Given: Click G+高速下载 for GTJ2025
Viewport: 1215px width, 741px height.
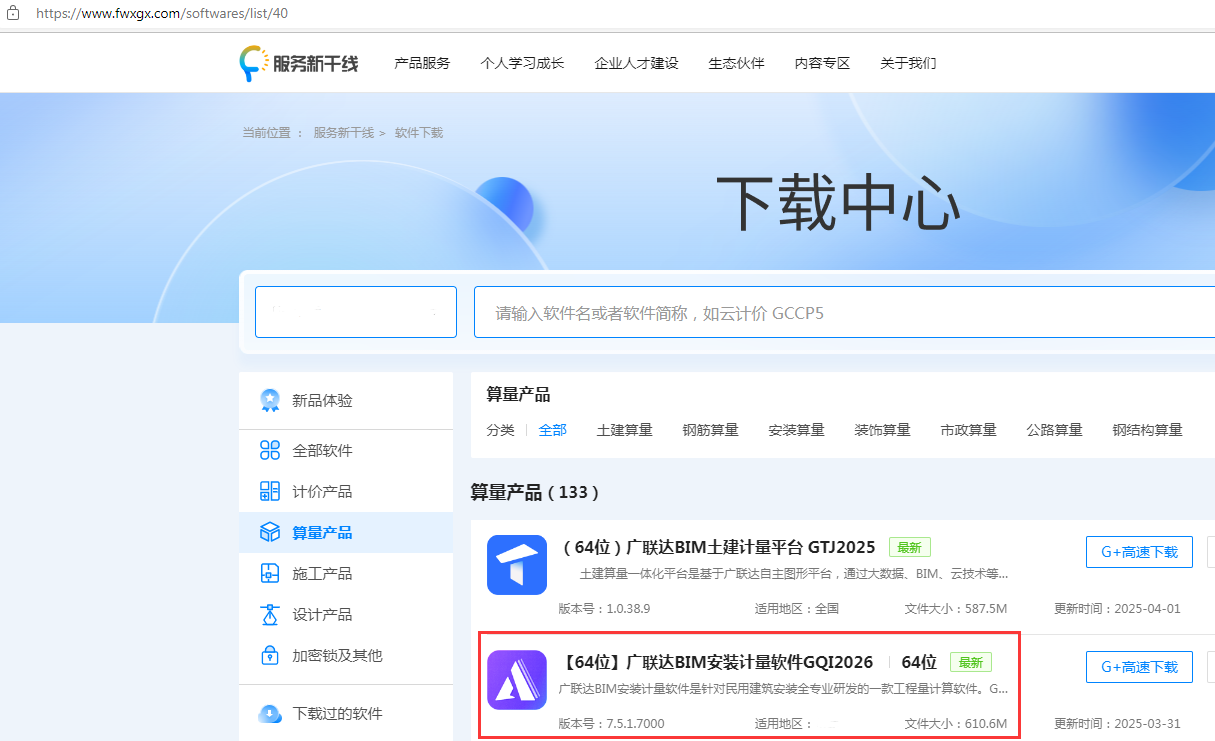Looking at the screenshot, I should [x=1139, y=551].
